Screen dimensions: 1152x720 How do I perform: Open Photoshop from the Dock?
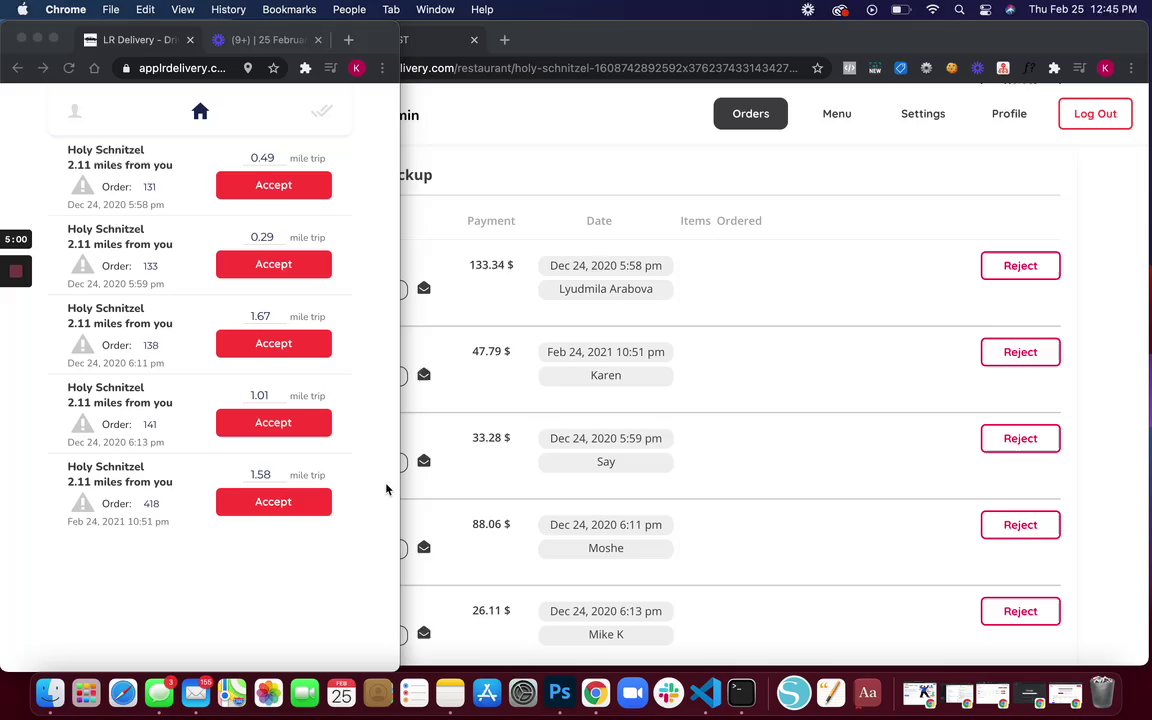[560, 692]
